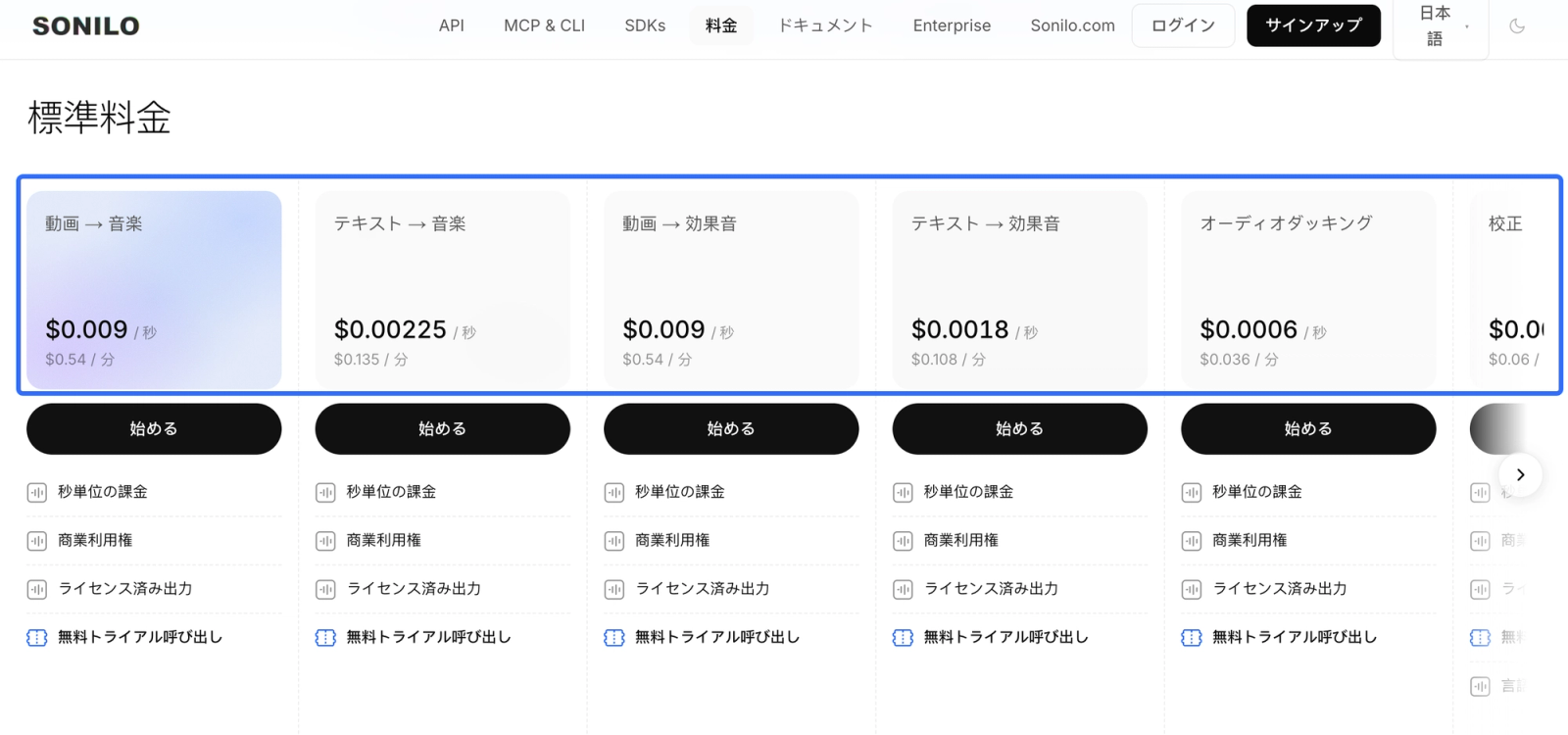The height and width of the screenshot is (735, 1568).
Task: Click ticket icon beside 無料トライアル呼び出し in テキスト → 効果音
Action: coord(903,637)
